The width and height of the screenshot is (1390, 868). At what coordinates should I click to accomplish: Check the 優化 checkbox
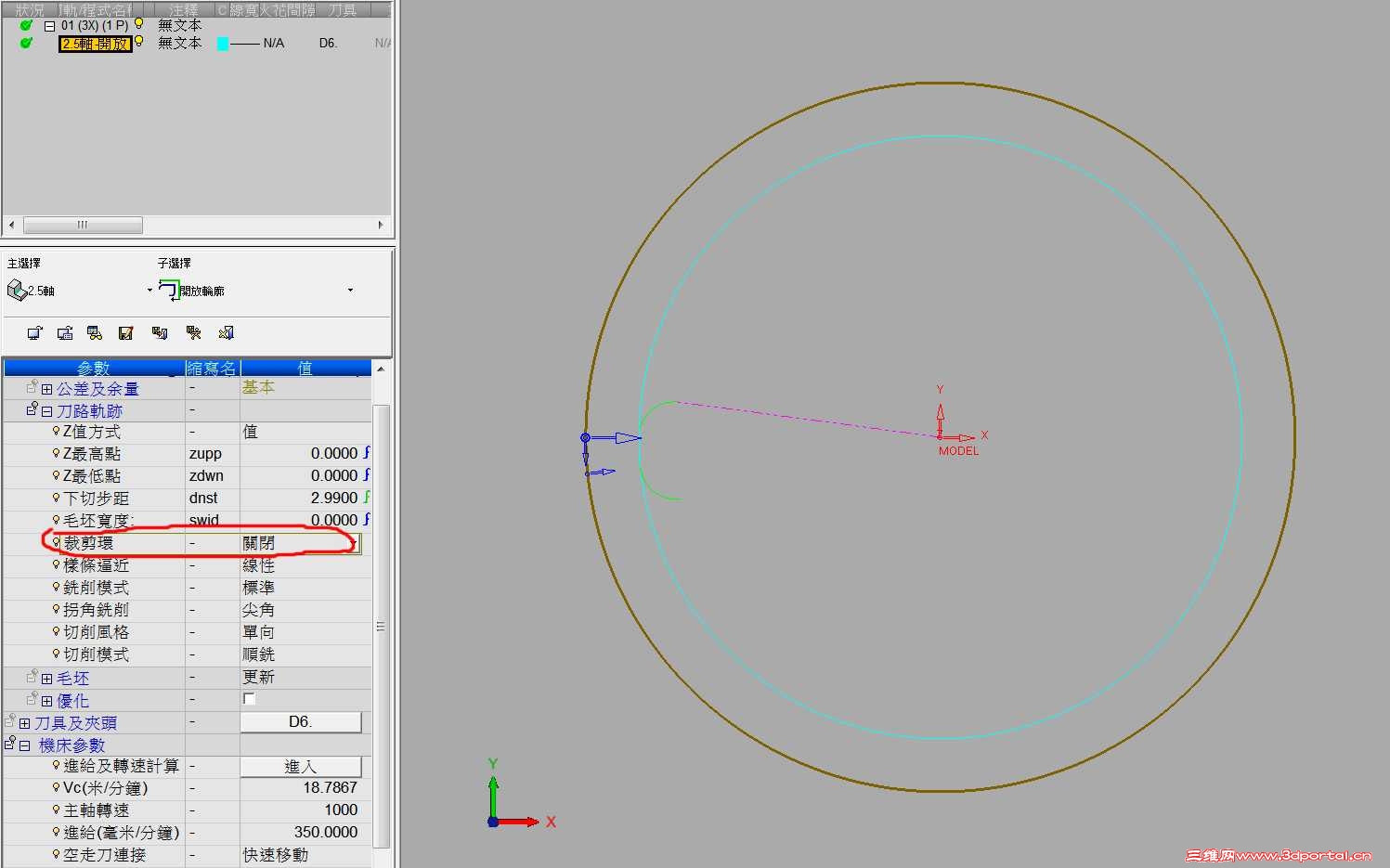[x=249, y=699]
